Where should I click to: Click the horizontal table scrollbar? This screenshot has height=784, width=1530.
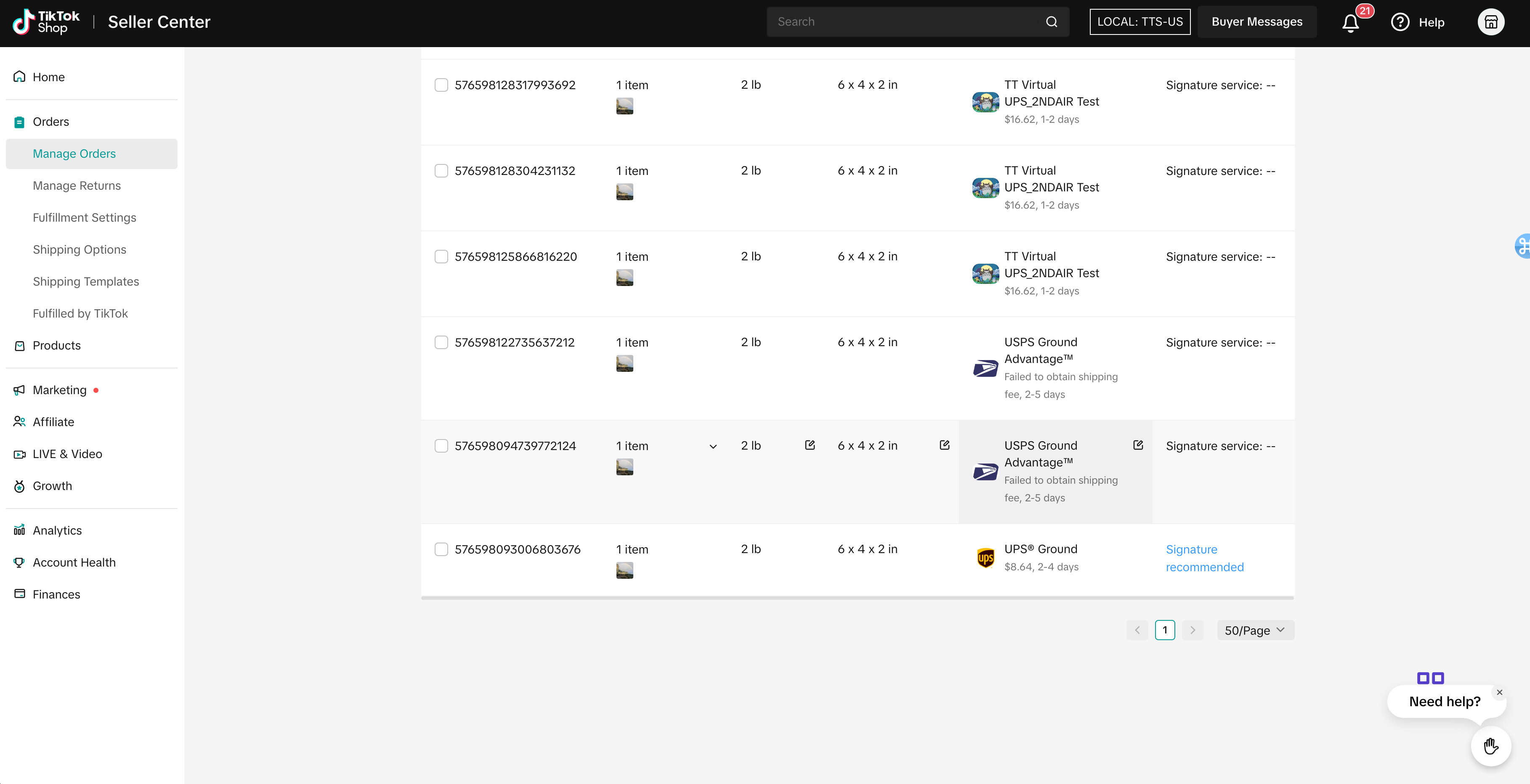pos(857,598)
